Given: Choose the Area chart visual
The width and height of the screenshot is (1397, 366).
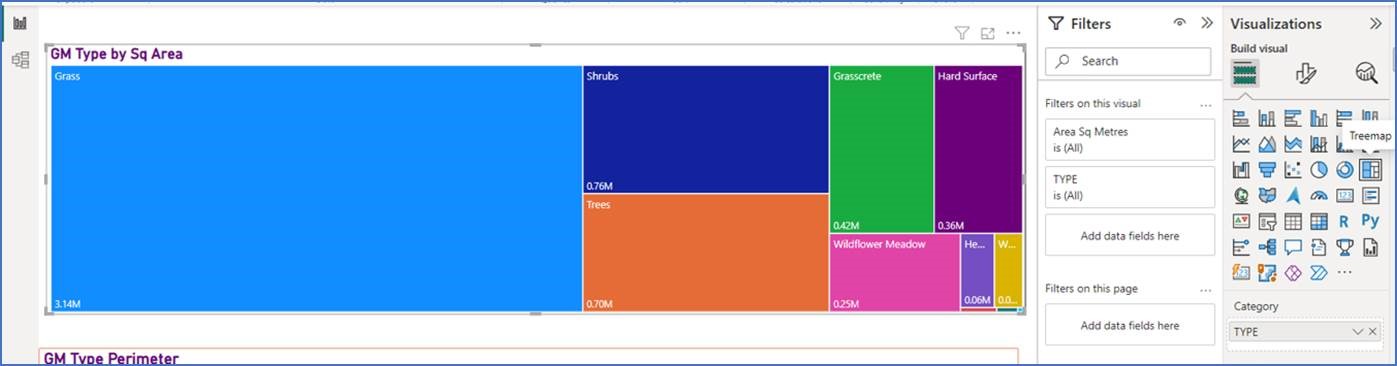Looking at the screenshot, I should coord(1267,144).
